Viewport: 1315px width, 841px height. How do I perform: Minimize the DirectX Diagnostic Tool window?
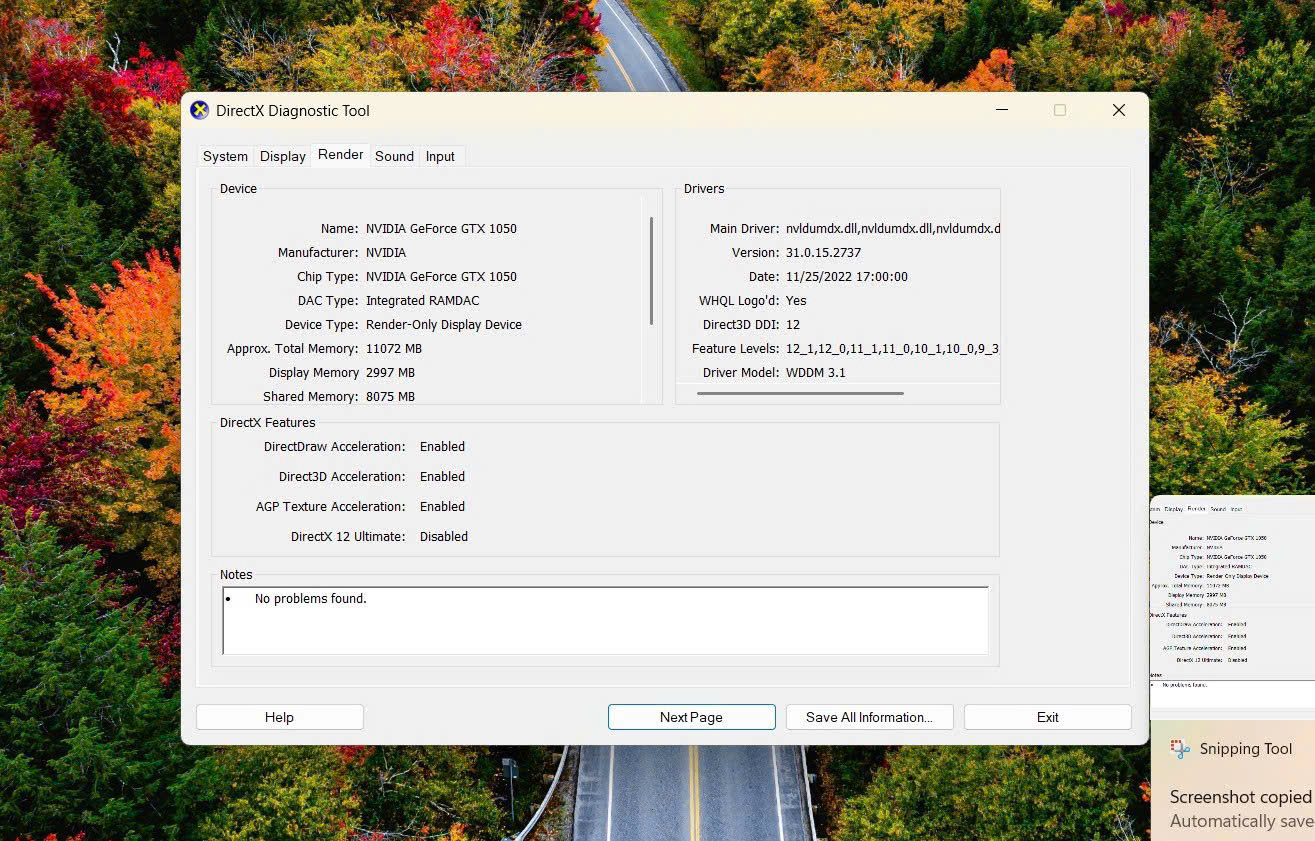click(1001, 111)
